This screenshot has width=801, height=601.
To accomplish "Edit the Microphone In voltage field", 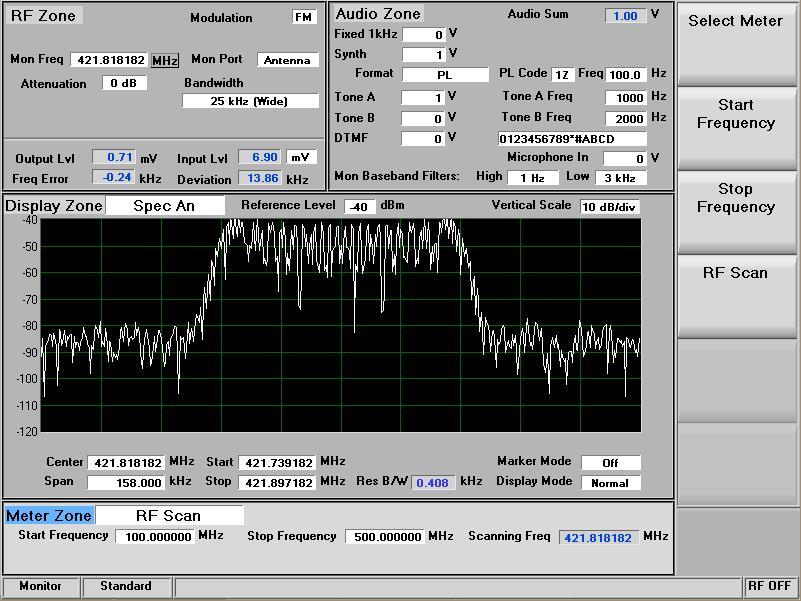I will coord(624,158).
